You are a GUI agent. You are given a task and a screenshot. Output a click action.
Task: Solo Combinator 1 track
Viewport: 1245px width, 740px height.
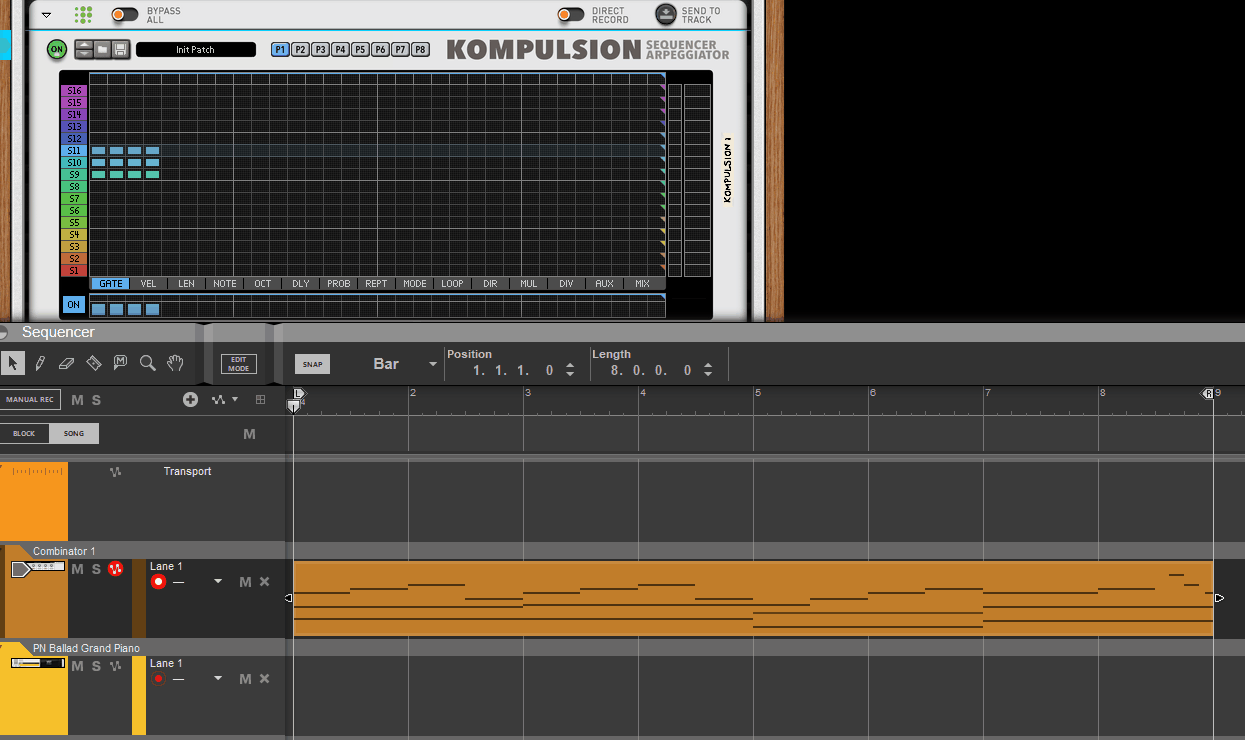pos(96,569)
